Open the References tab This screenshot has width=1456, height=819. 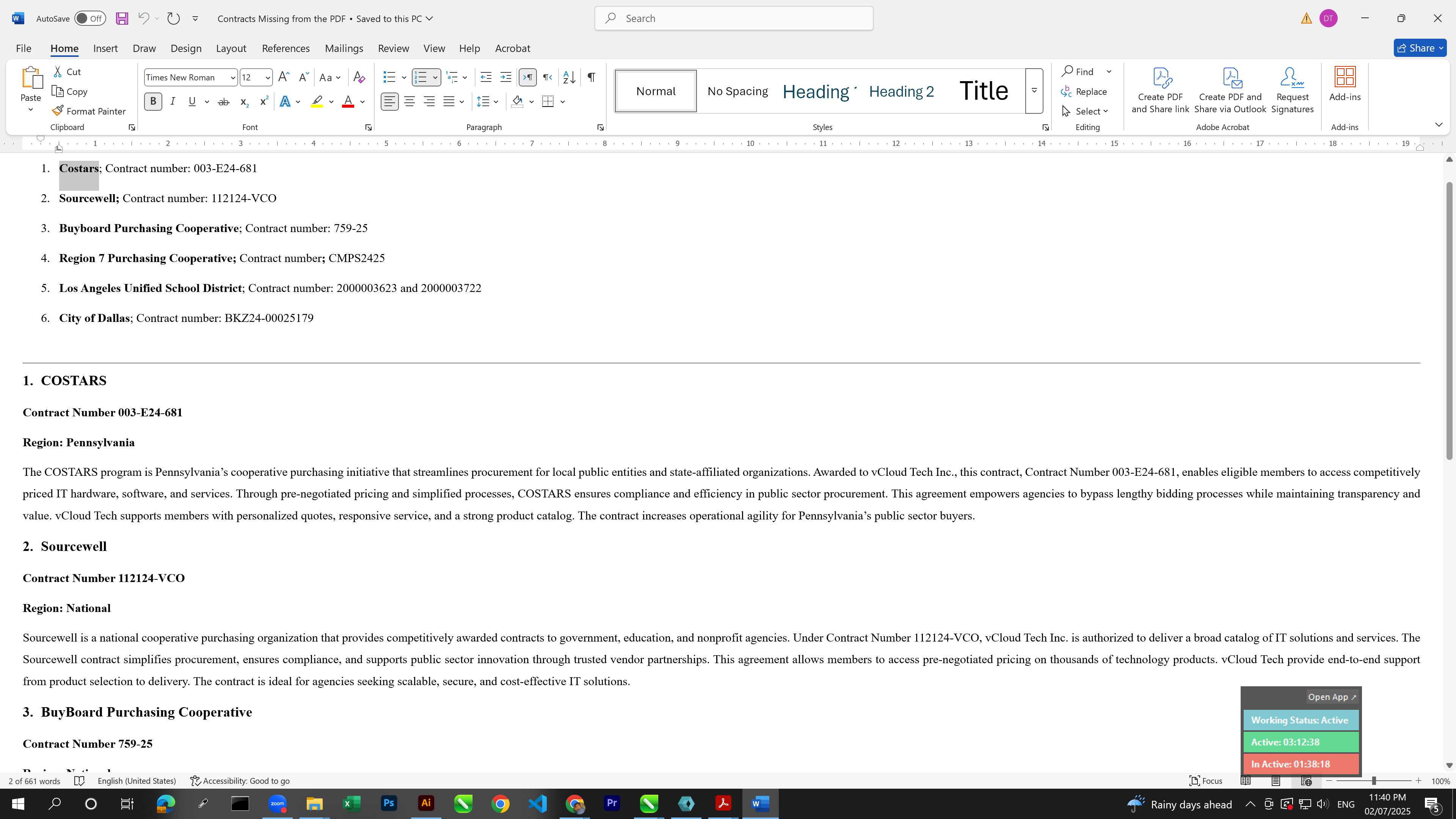pyautogui.click(x=286, y=49)
